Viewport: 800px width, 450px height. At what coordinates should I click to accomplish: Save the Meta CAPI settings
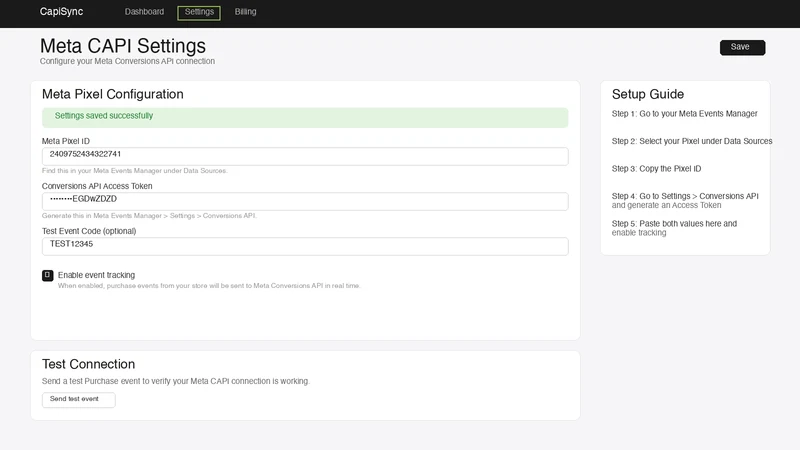[x=742, y=47]
